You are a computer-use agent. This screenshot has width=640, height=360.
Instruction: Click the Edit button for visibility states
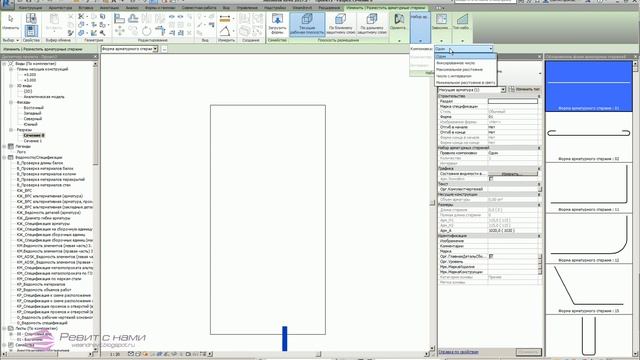coord(513,174)
